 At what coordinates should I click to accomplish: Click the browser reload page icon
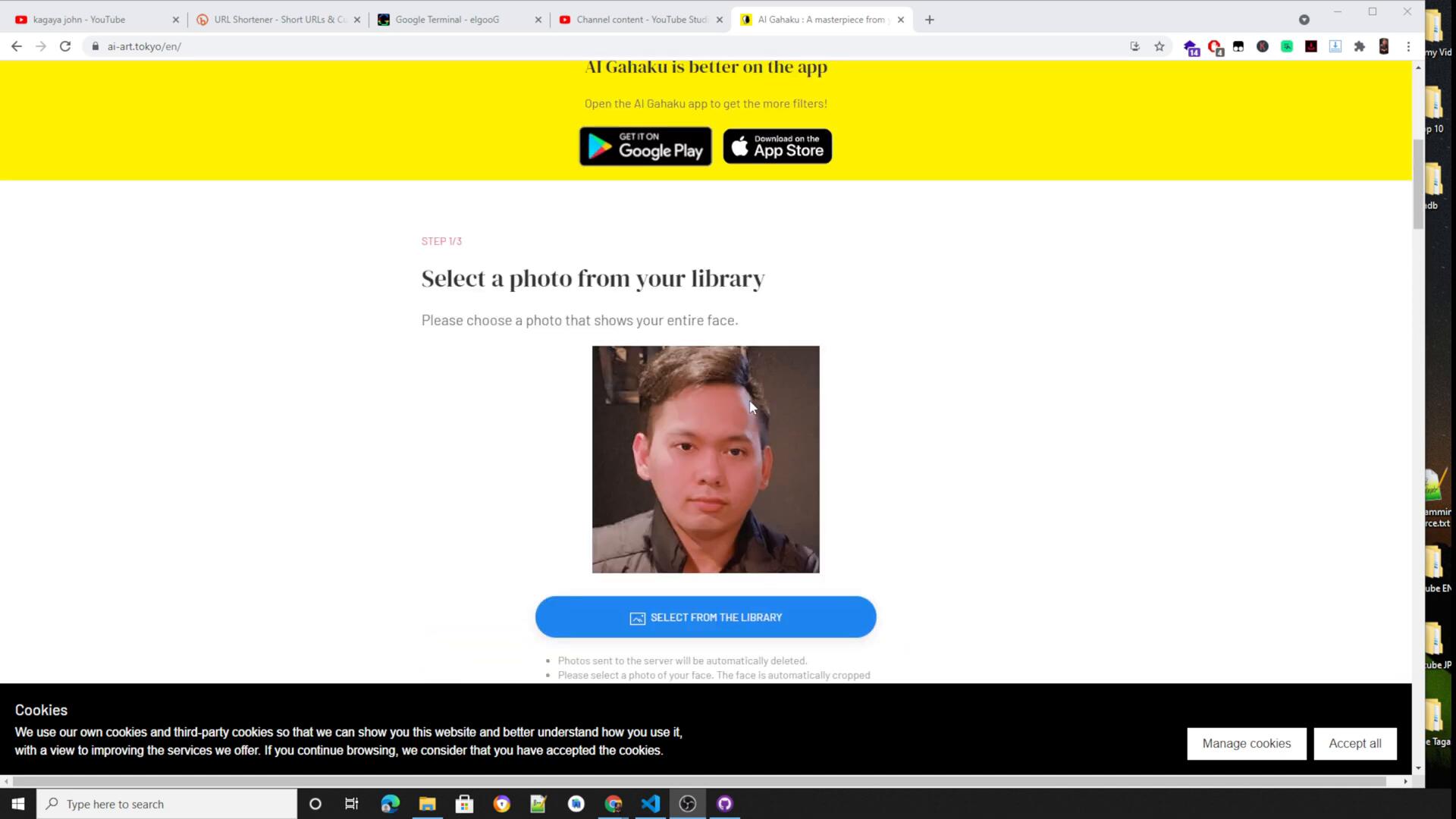65,46
